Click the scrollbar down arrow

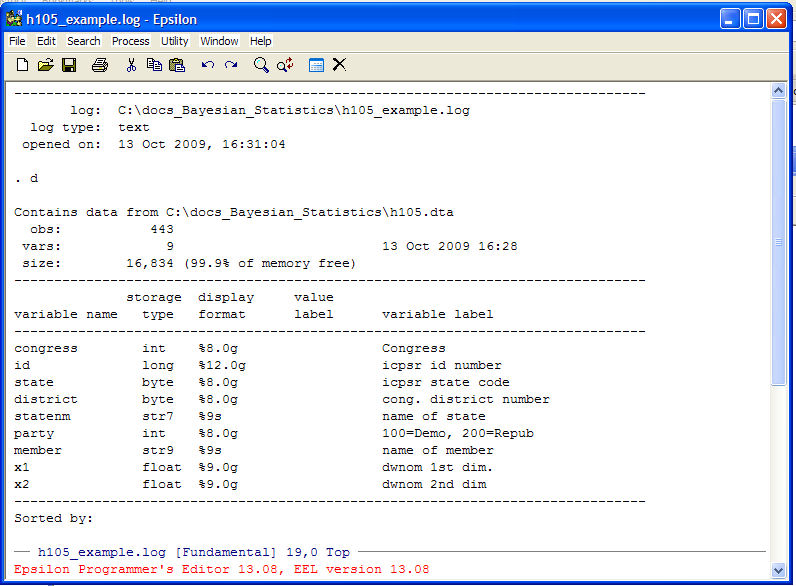(x=779, y=568)
